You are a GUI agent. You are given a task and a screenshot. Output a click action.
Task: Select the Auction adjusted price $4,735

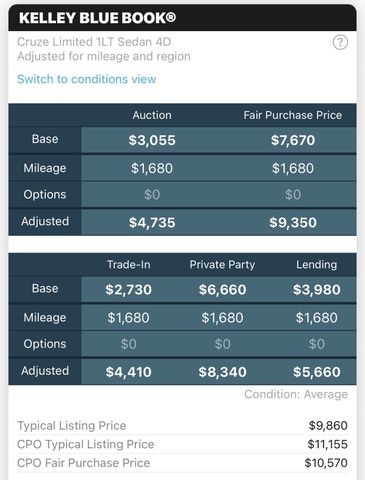coord(152,223)
